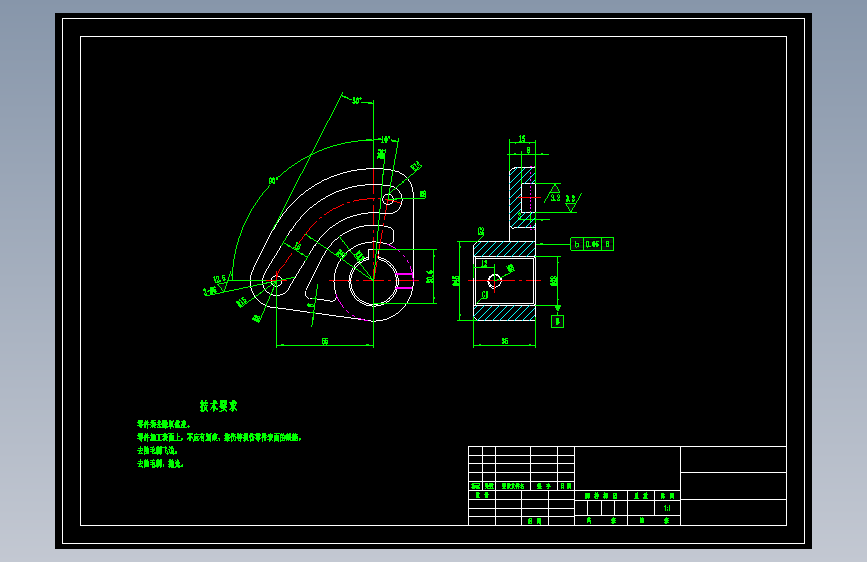The image size is (867, 562).
Task: Select the small hole at bracket's upper right
Action: pyautogui.click(x=388, y=199)
